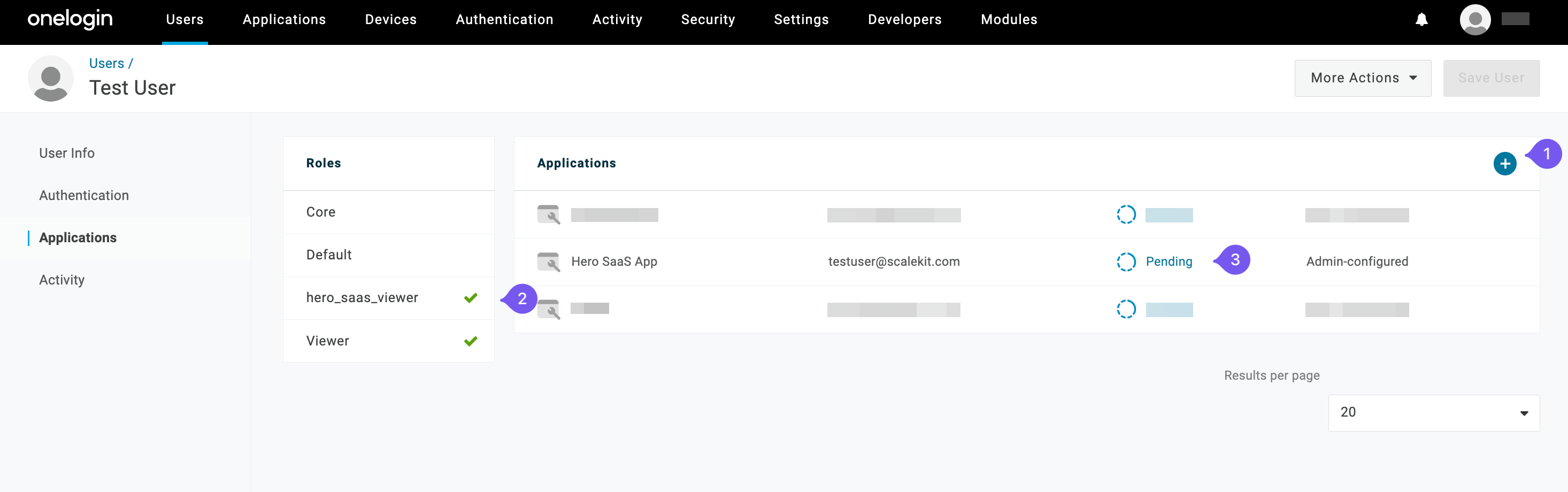Select Modules from the top navigation
The height and width of the screenshot is (492, 1568).
tap(1008, 19)
